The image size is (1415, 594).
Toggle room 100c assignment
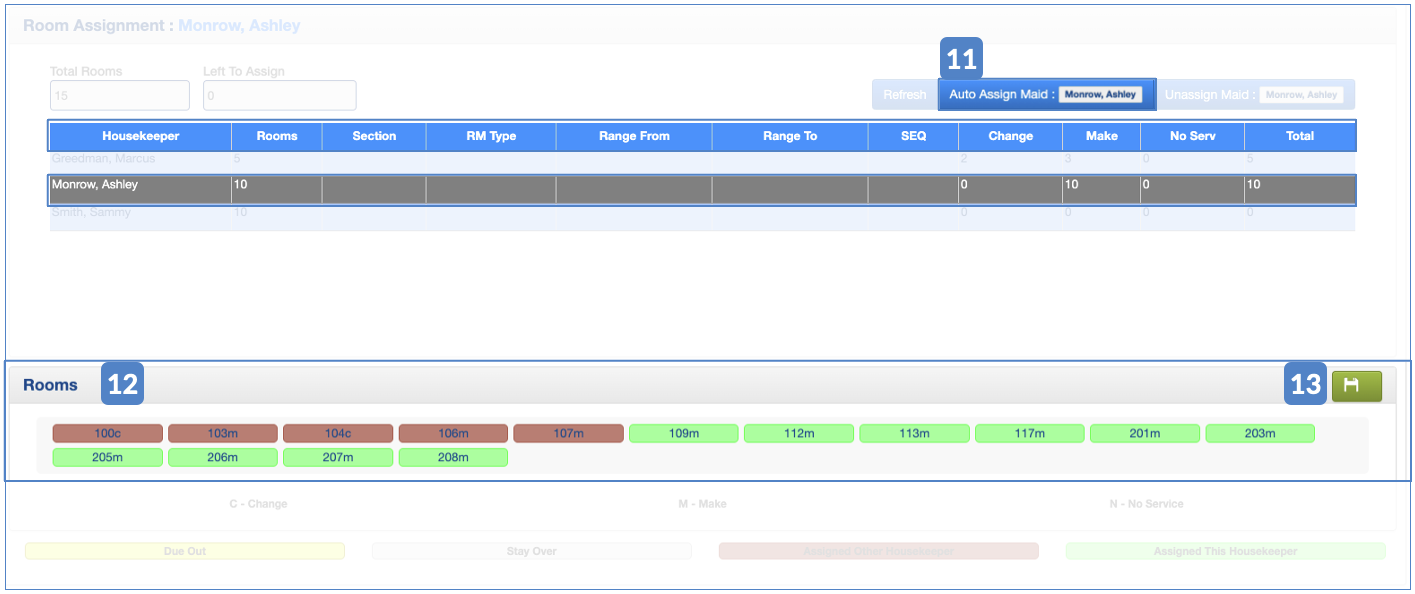tap(107, 433)
